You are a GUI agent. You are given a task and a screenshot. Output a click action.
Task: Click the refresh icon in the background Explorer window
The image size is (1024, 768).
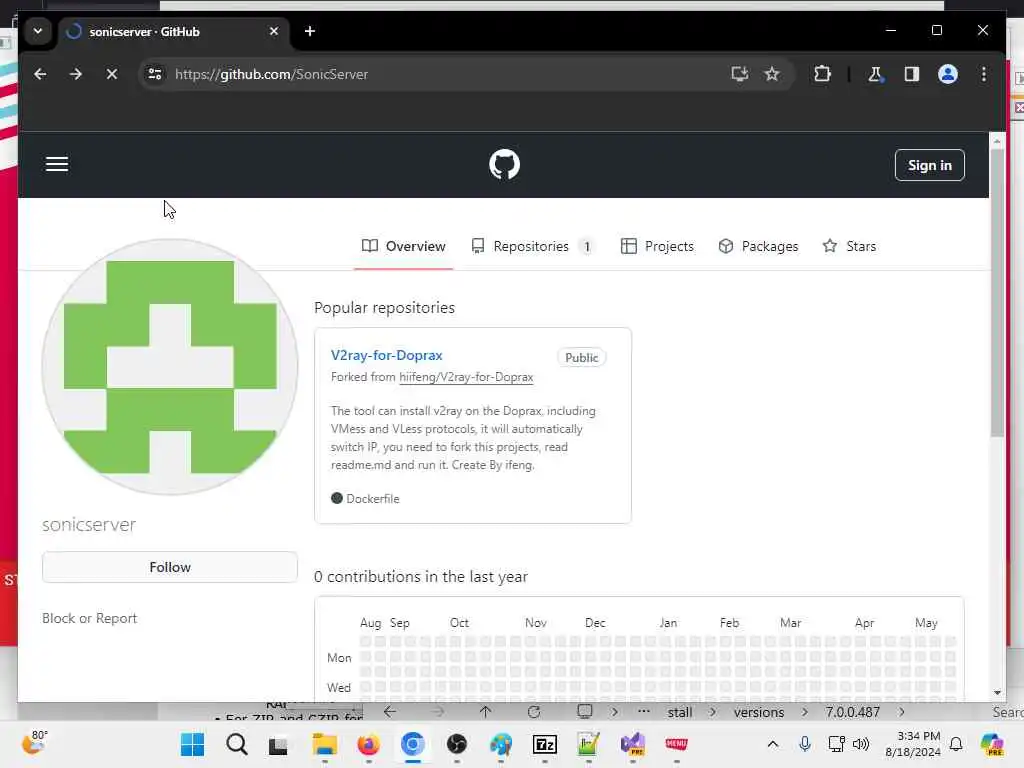(x=534, y=711)
